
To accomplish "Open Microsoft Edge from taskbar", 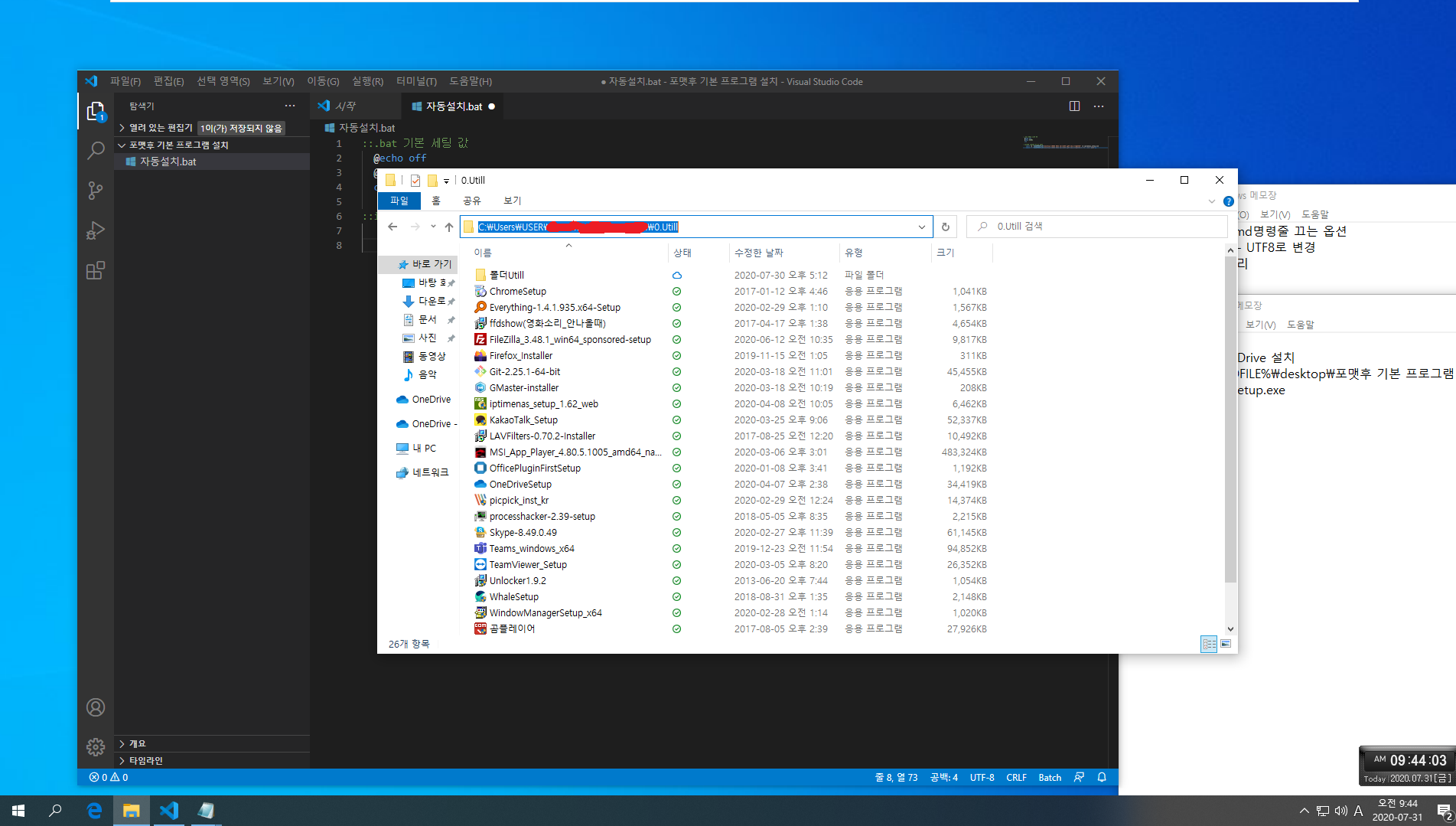I will (94, 810).
